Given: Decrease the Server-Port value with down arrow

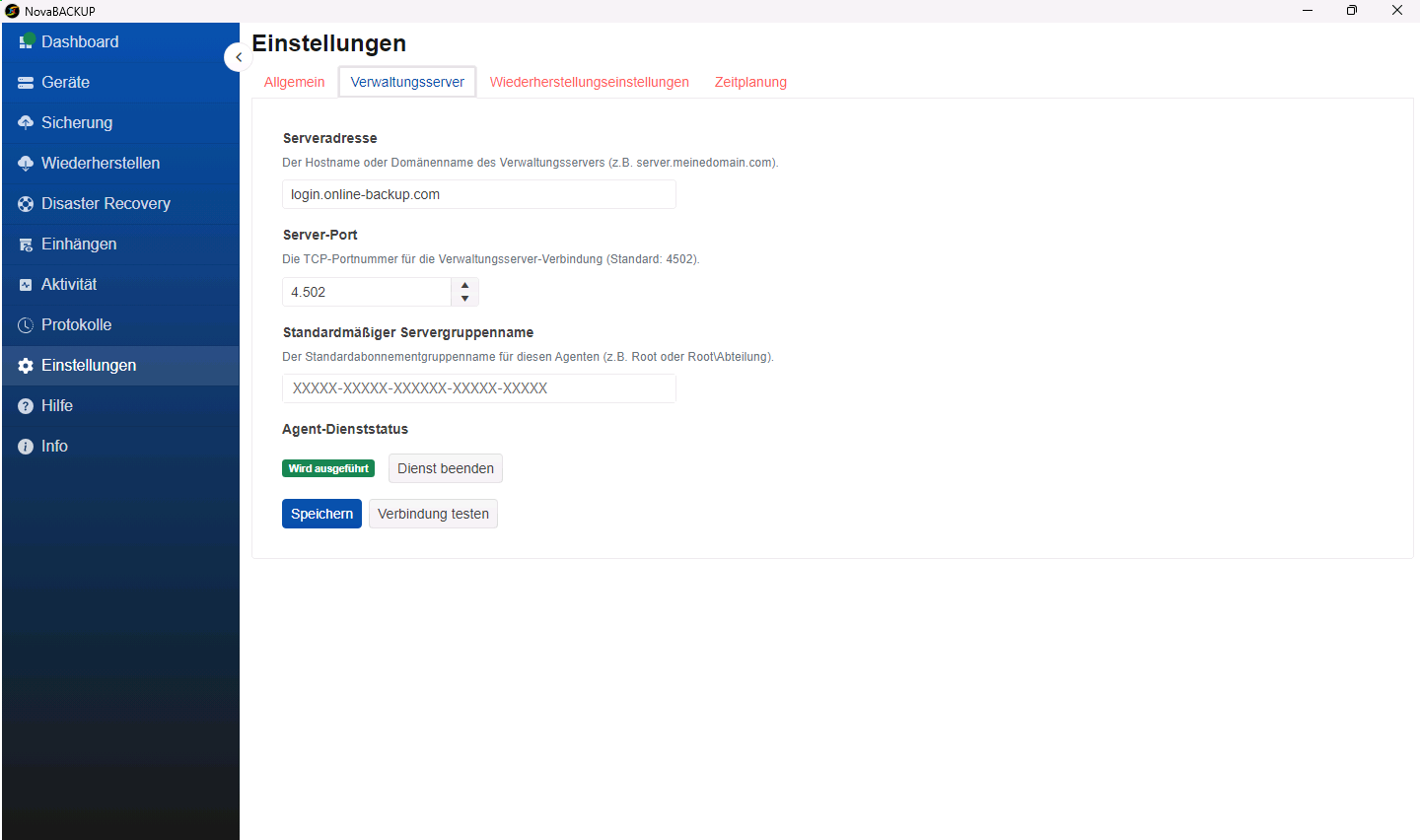Looking at the screenshot, I should click(465, 299).
